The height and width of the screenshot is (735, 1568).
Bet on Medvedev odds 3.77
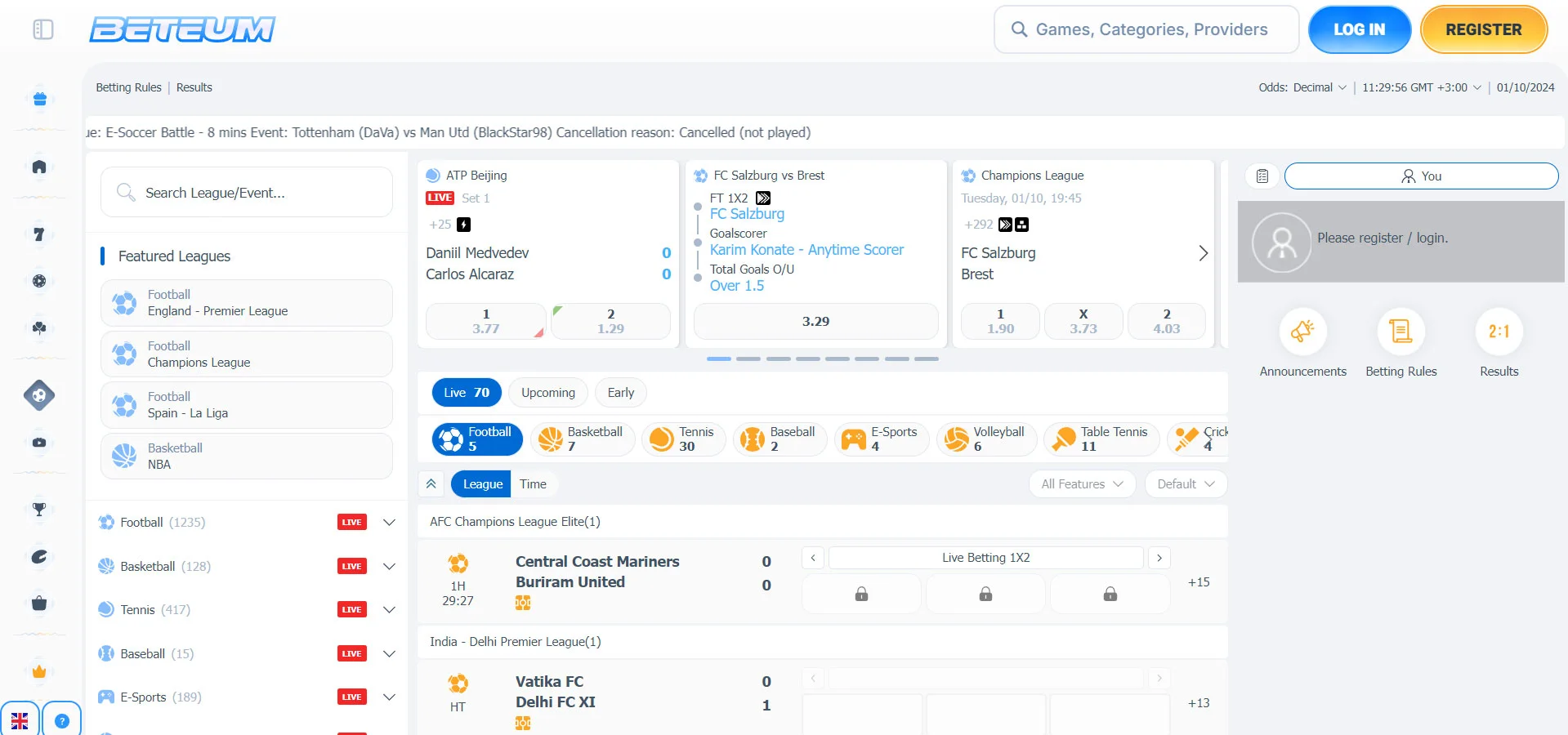coord(485,321)
